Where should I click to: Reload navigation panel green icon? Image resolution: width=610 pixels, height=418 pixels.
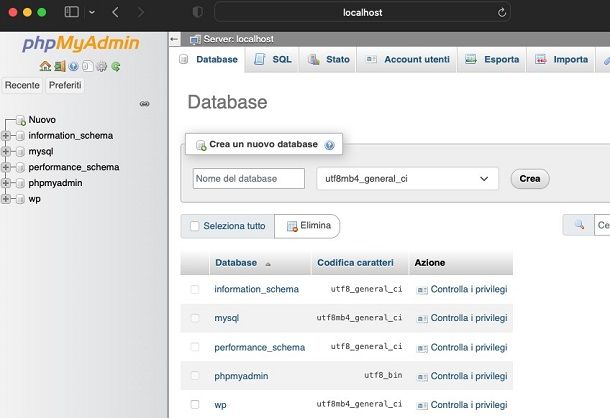pyautogui.click(x=116, y=66)
